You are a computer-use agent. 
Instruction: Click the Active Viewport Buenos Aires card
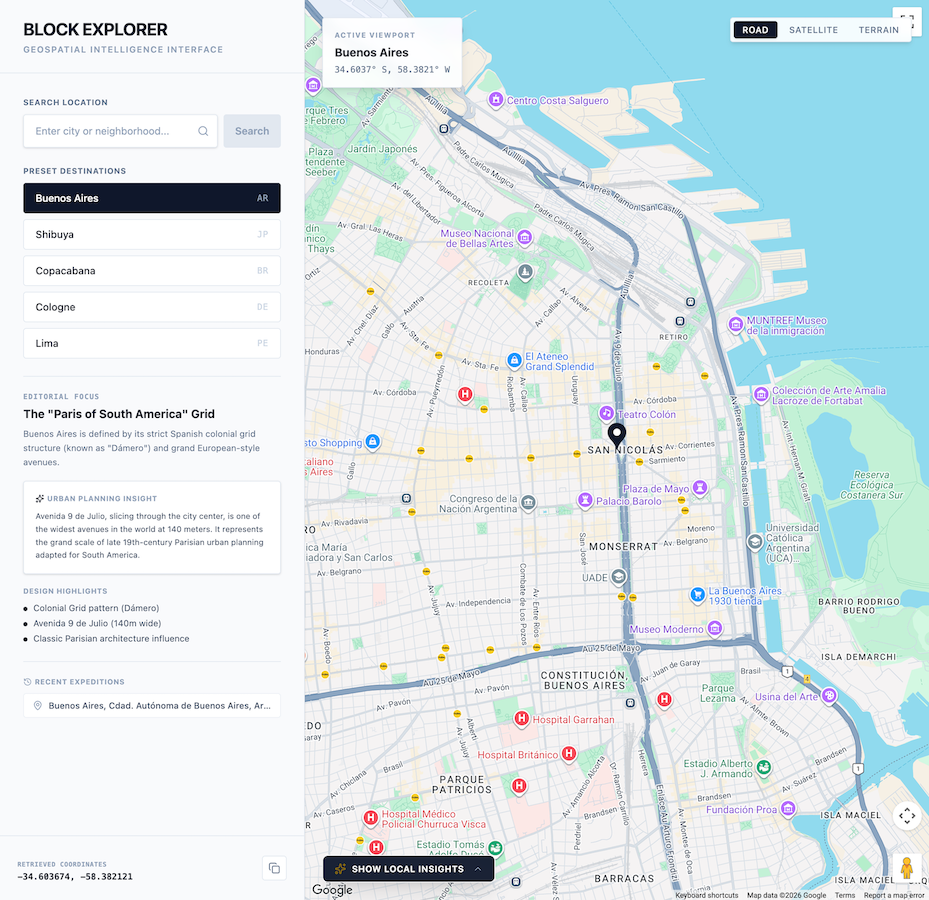392,53
